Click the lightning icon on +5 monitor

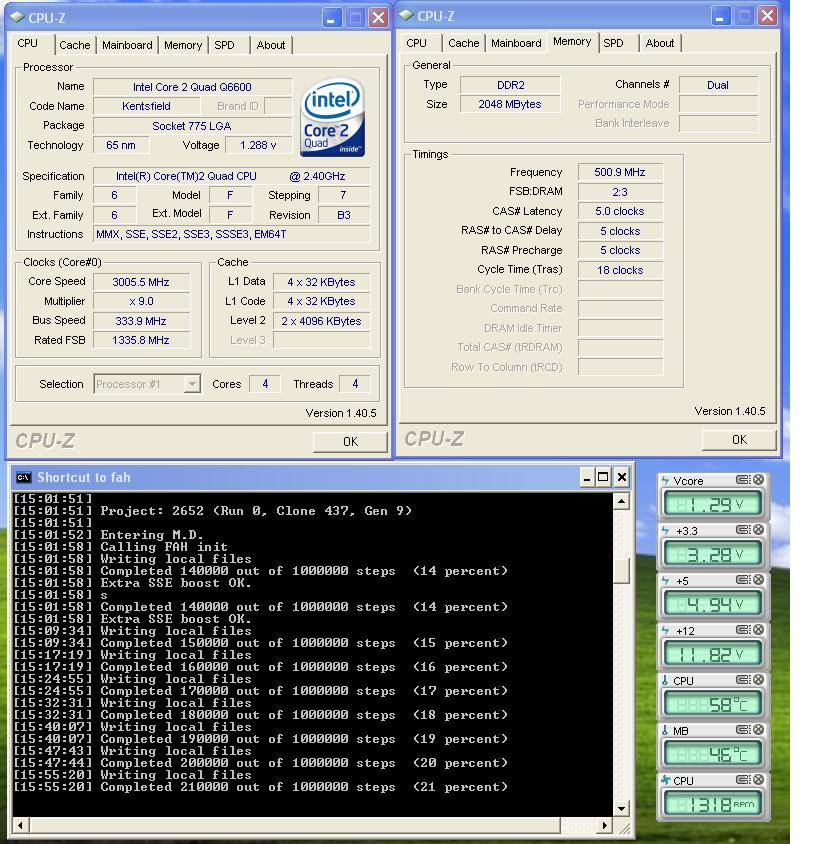(665, 580)
